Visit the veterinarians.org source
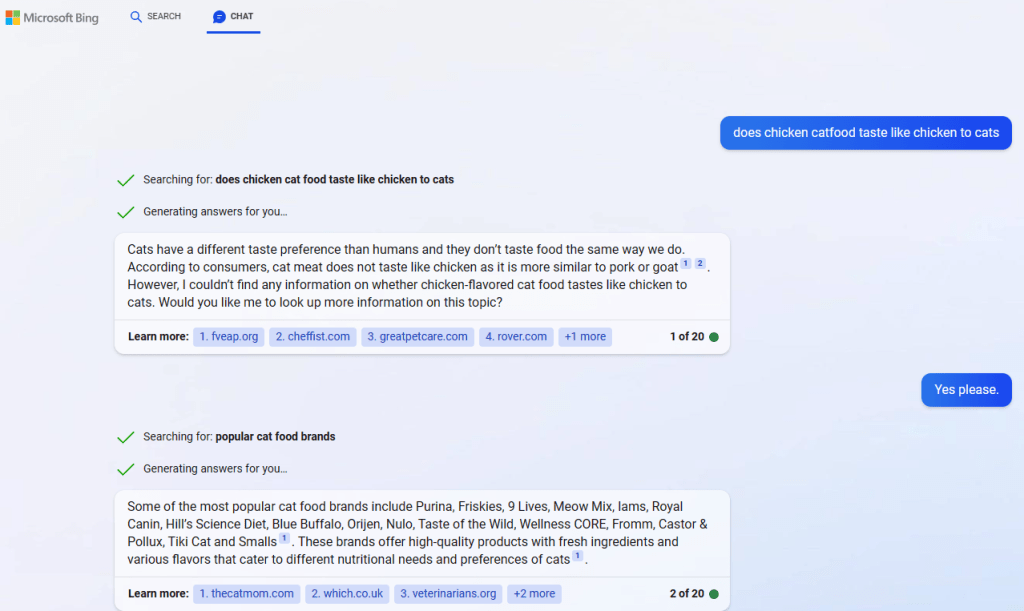 click(x=447, y=594)
